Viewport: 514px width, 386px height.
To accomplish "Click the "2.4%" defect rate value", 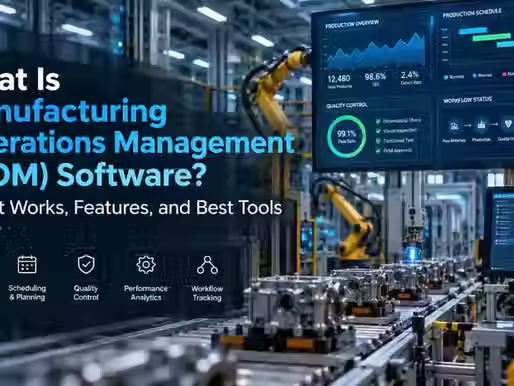I will click(410, 74).
